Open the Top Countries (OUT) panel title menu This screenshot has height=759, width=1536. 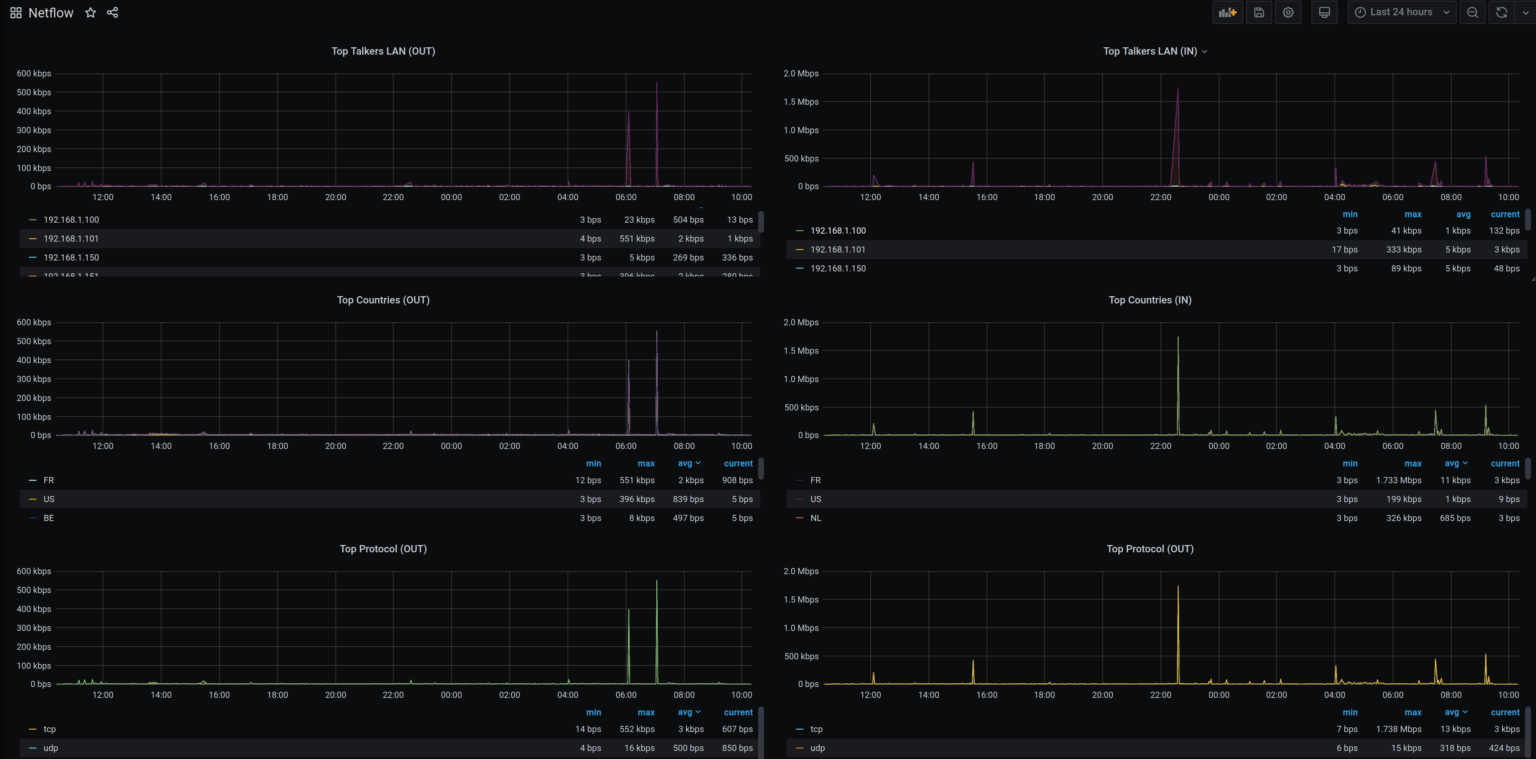383,299
